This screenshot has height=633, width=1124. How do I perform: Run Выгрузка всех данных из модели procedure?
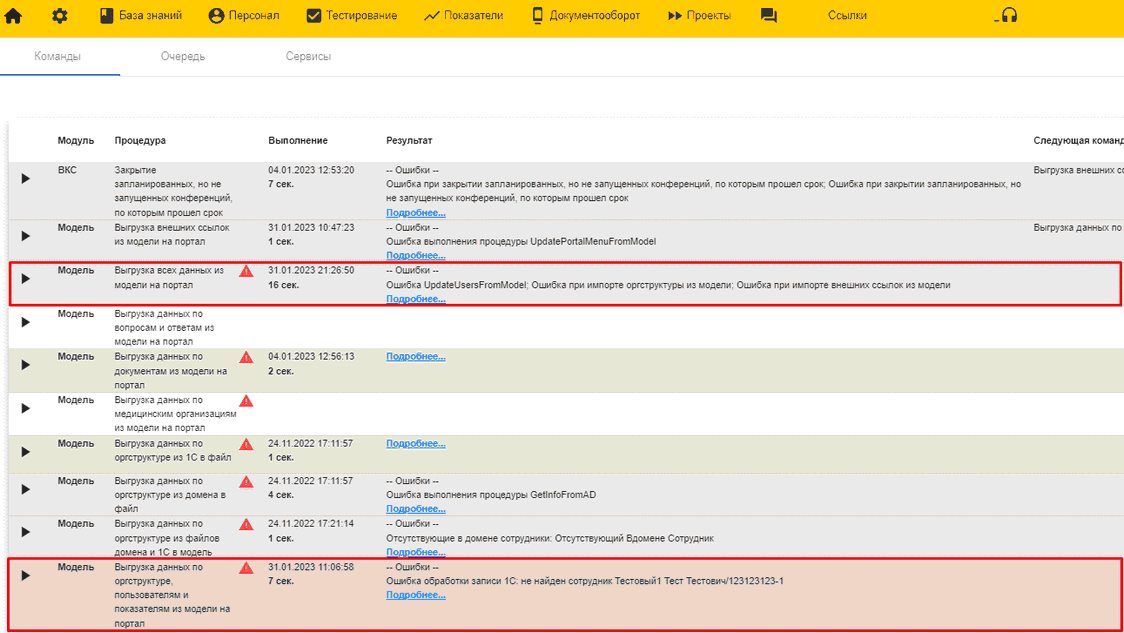26,279
